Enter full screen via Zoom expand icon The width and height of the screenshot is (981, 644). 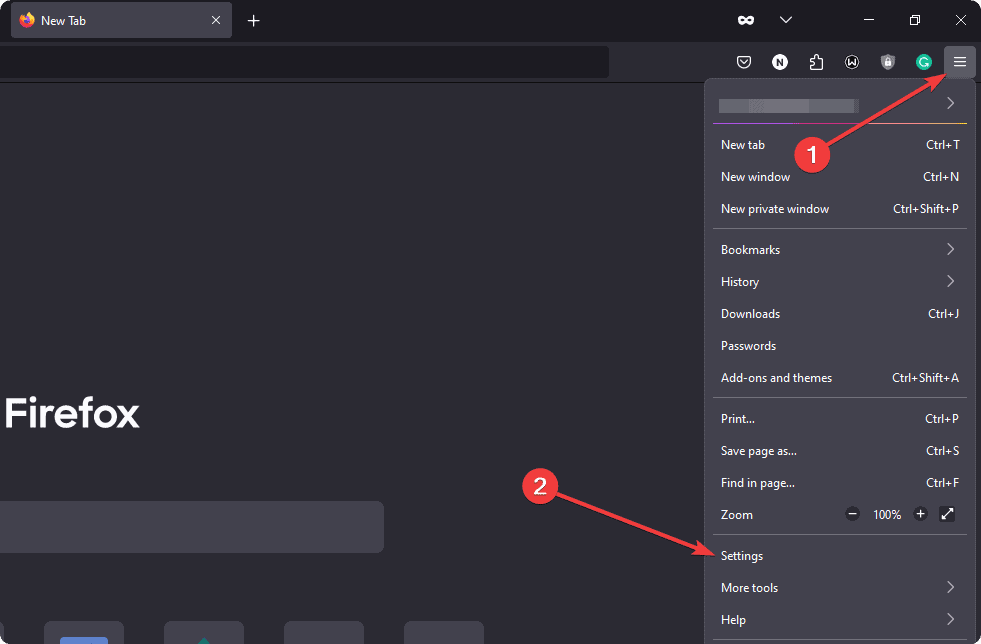[947, 514]
